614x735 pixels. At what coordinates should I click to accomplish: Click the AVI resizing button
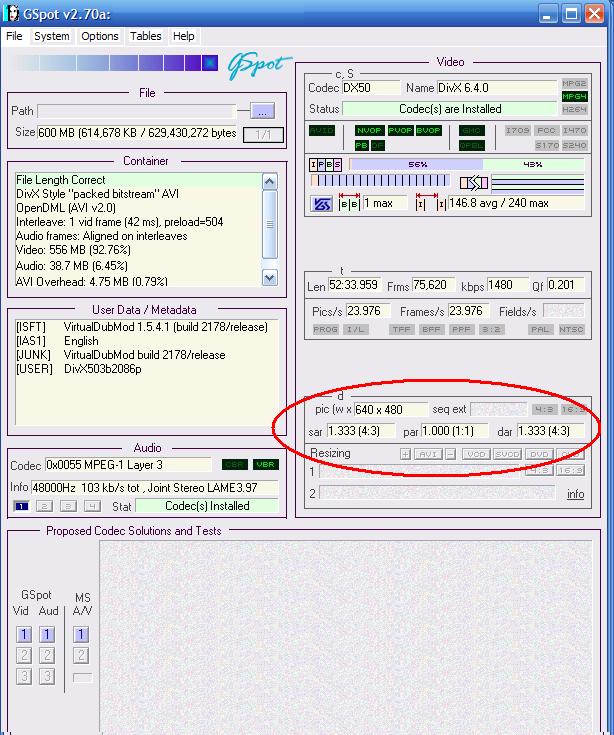[428, 454]
